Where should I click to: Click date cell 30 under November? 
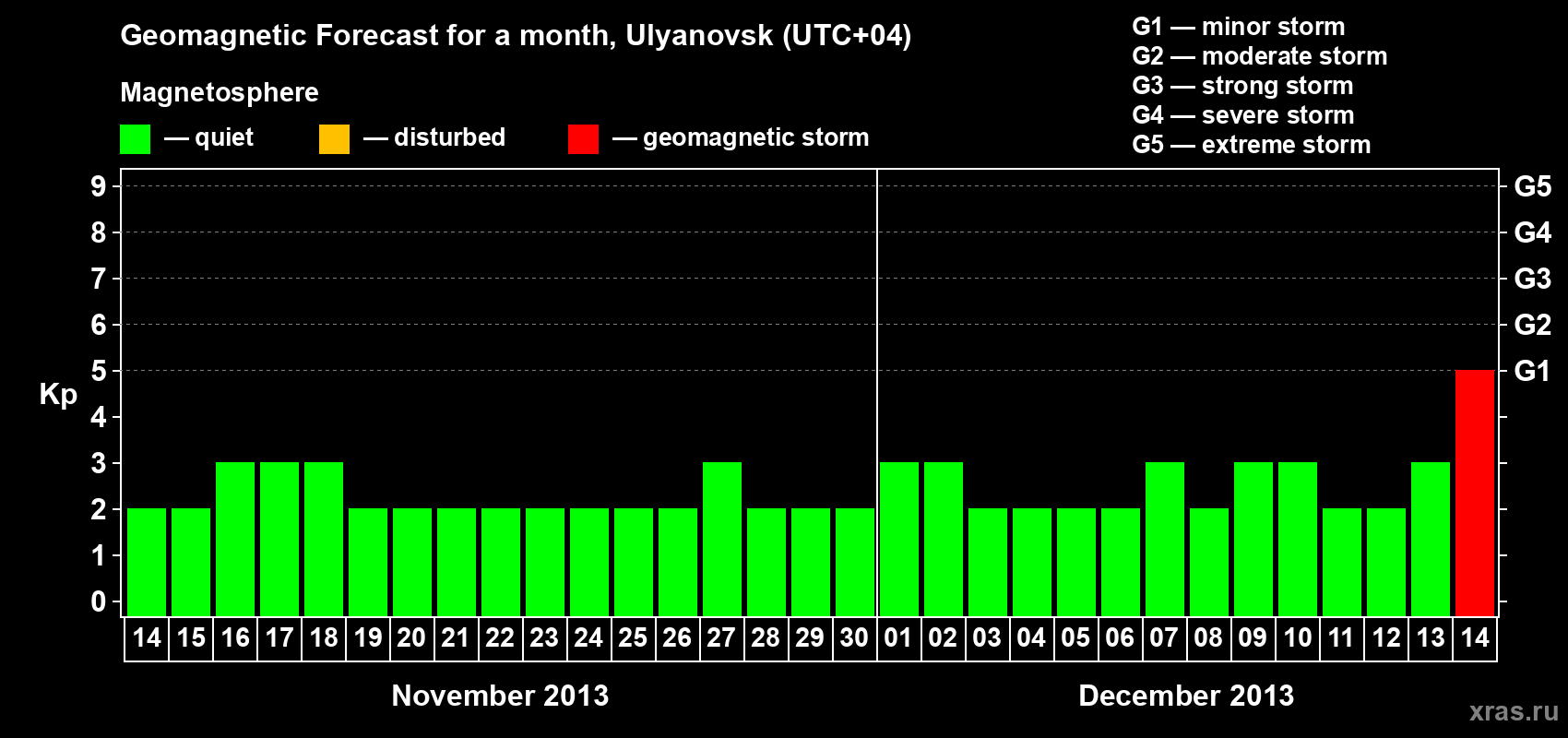click(855, 638)
